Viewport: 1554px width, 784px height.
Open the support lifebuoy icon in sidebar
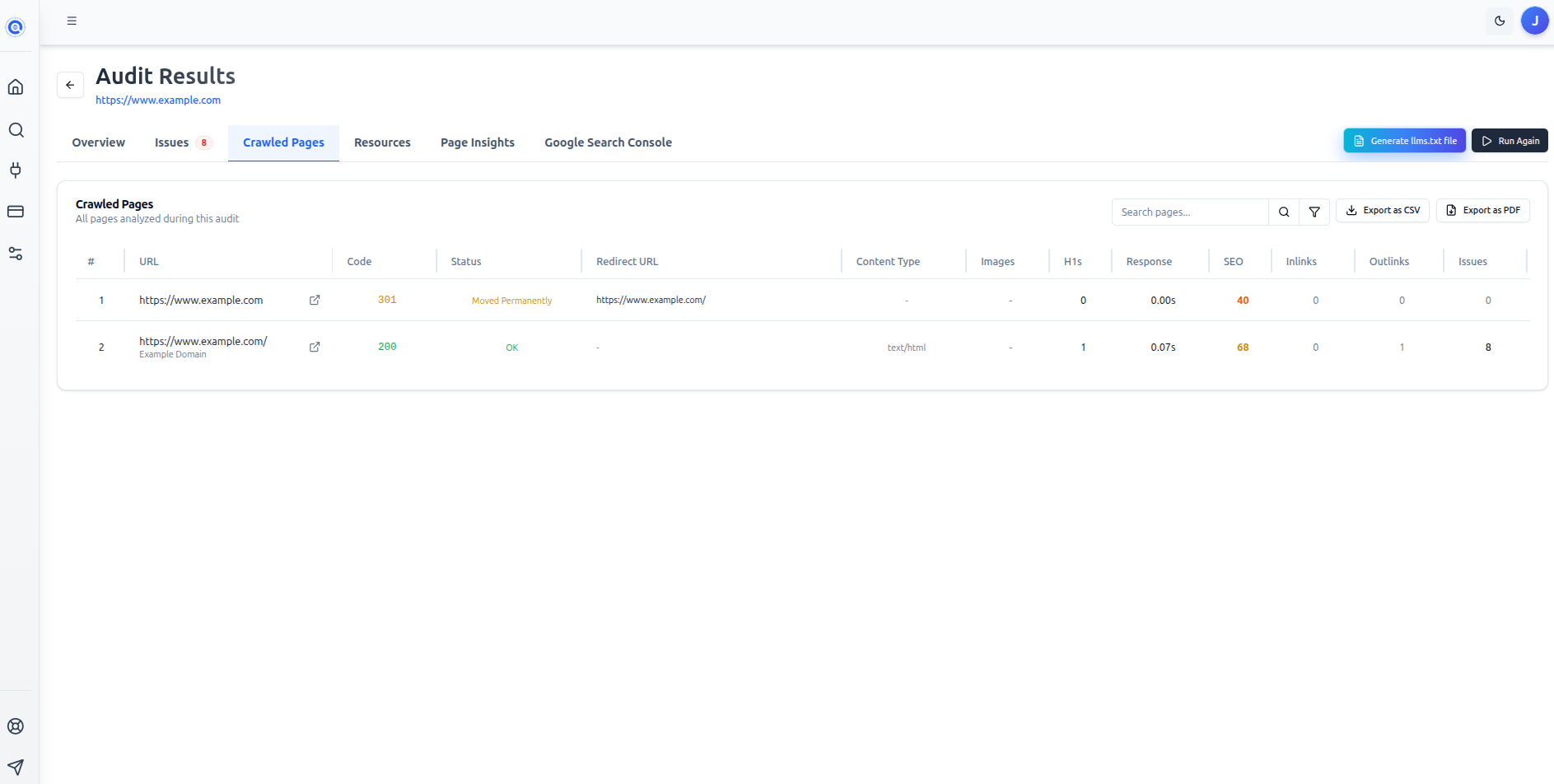pos(16,726)
